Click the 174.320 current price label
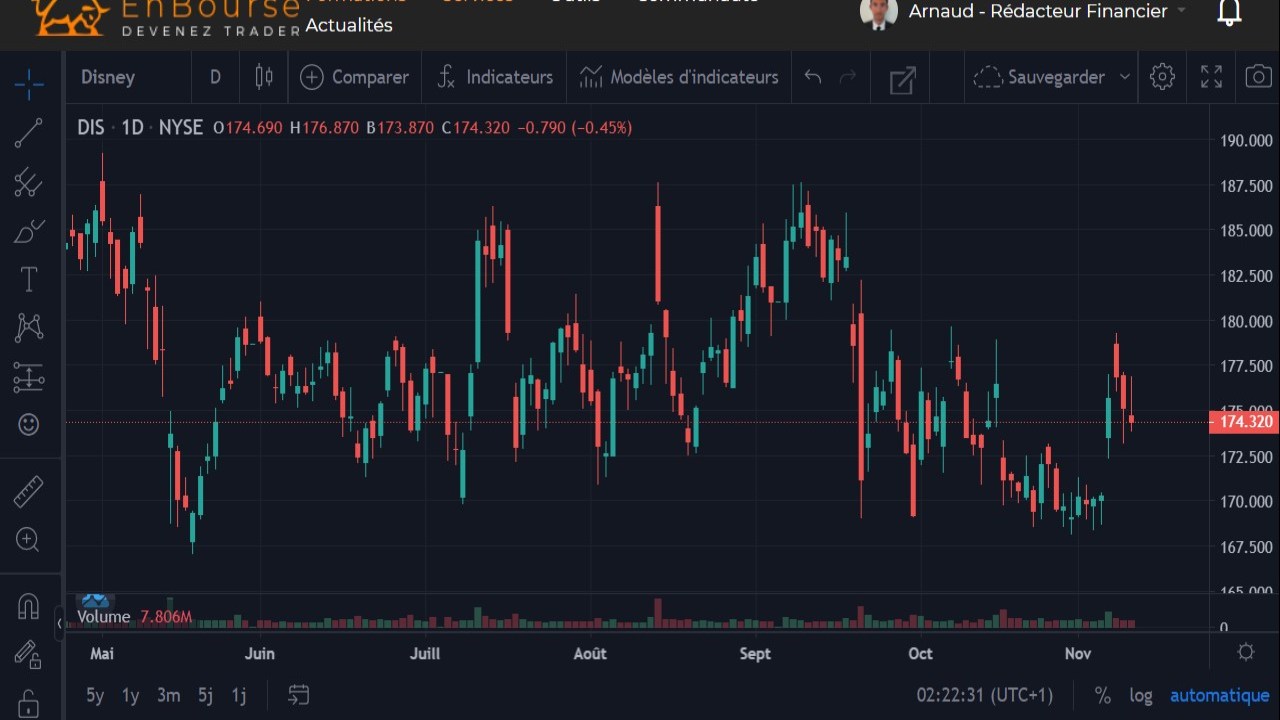1280x720 pixels. [x=1244, y=421]
